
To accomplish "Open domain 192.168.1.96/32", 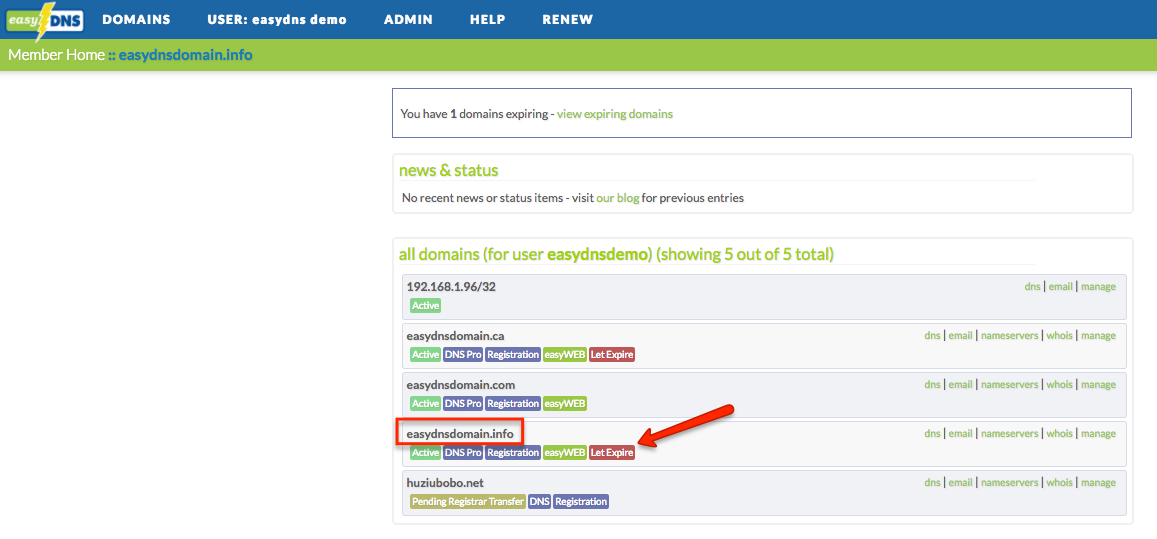I will pyautogui.click(x=451, y=286).
